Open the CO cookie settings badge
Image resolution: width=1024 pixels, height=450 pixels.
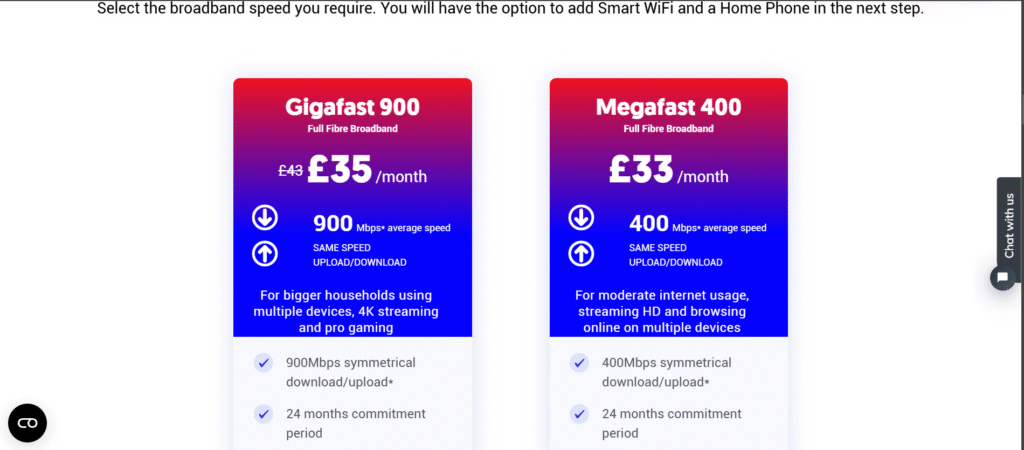[27, 422]
